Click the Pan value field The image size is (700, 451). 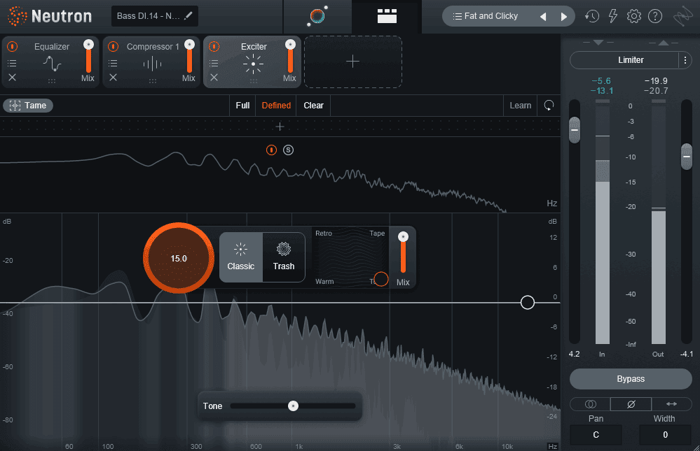(596, 434)
